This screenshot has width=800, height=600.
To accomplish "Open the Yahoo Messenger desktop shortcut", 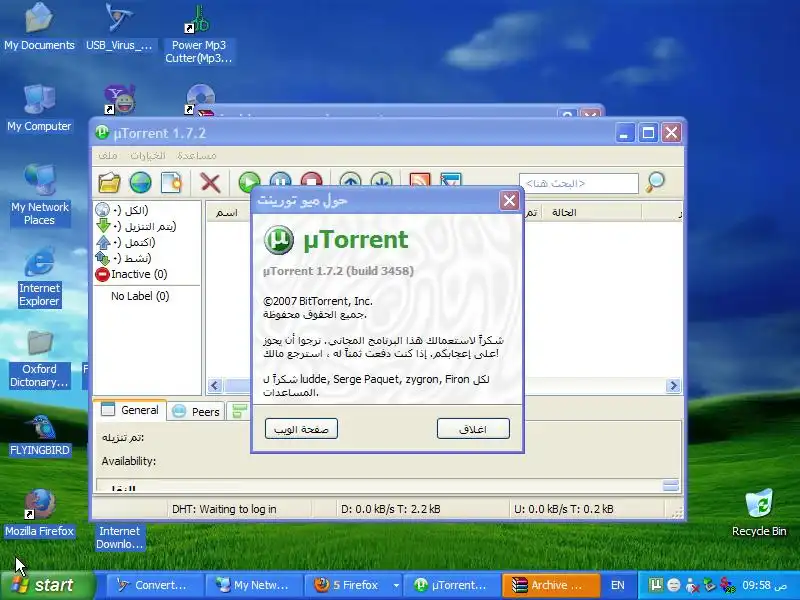I will (x=119, y=98).
